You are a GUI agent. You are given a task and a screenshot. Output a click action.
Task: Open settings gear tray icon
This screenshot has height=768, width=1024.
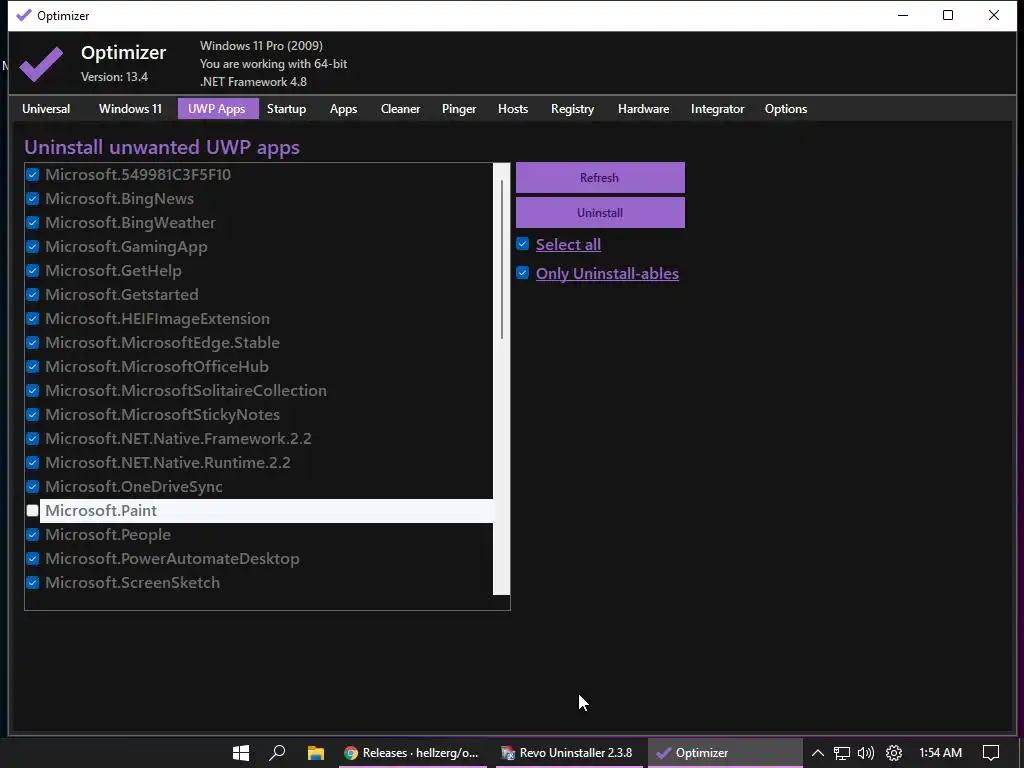[x=893, y=753]
